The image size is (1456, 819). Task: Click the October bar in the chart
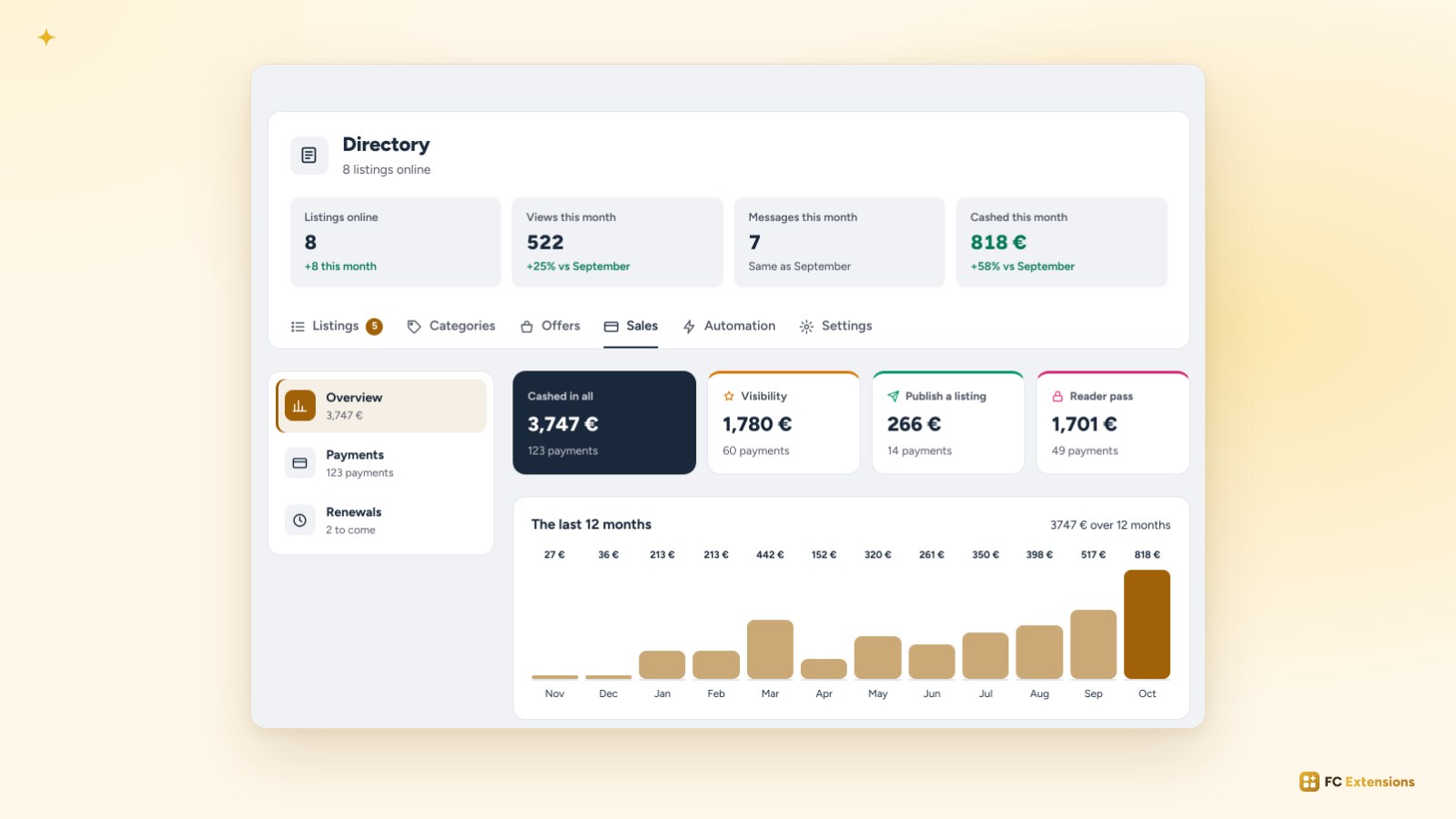(1147, 624)
